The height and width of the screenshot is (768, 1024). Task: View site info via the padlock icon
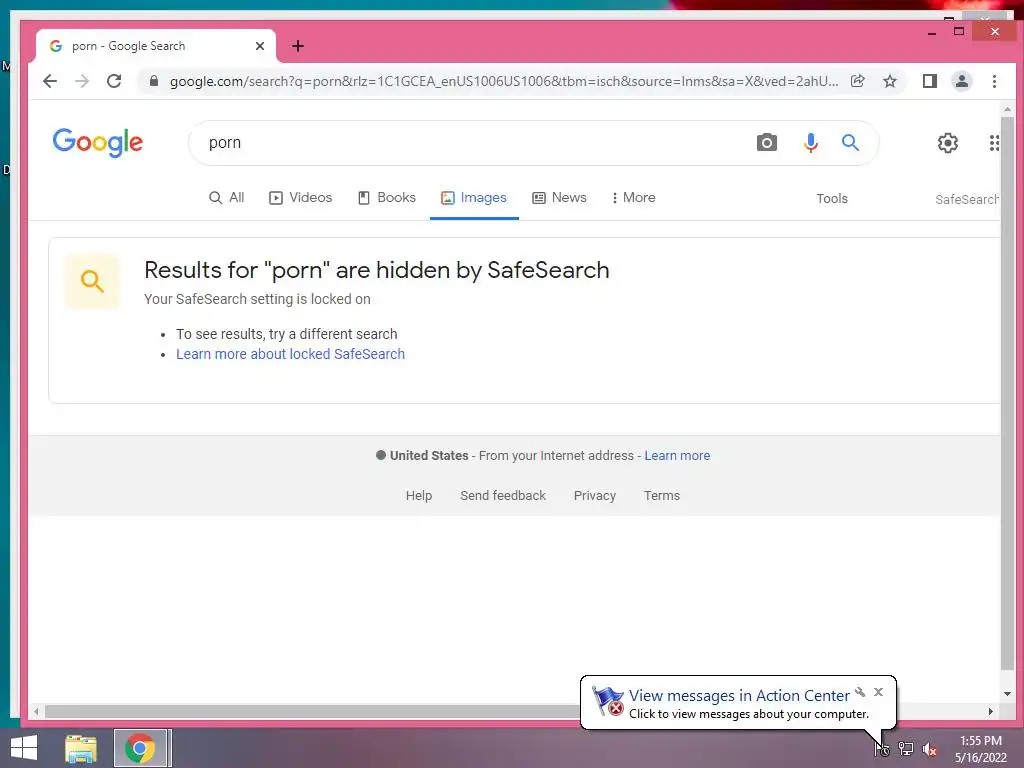[154, 81]
